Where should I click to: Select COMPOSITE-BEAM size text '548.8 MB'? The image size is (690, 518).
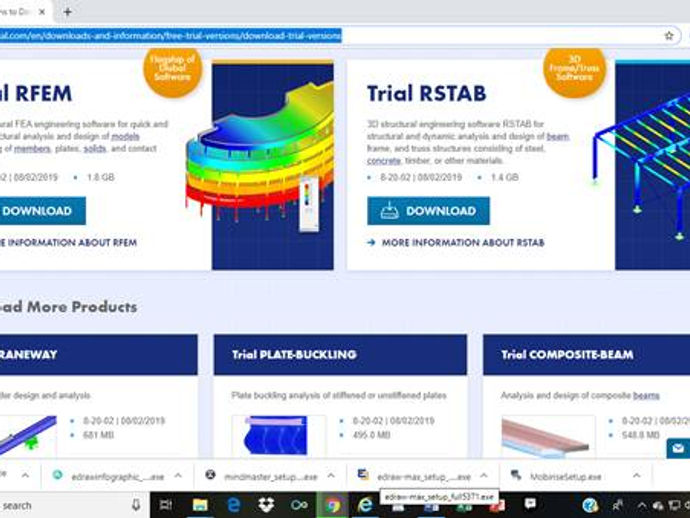coord(641,435)
